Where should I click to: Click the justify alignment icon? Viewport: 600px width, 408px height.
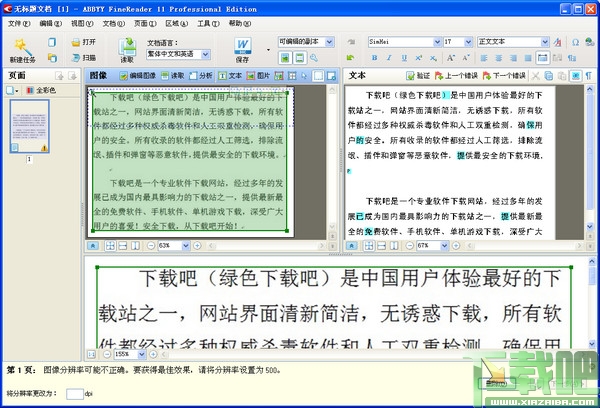tap(528, 58)
